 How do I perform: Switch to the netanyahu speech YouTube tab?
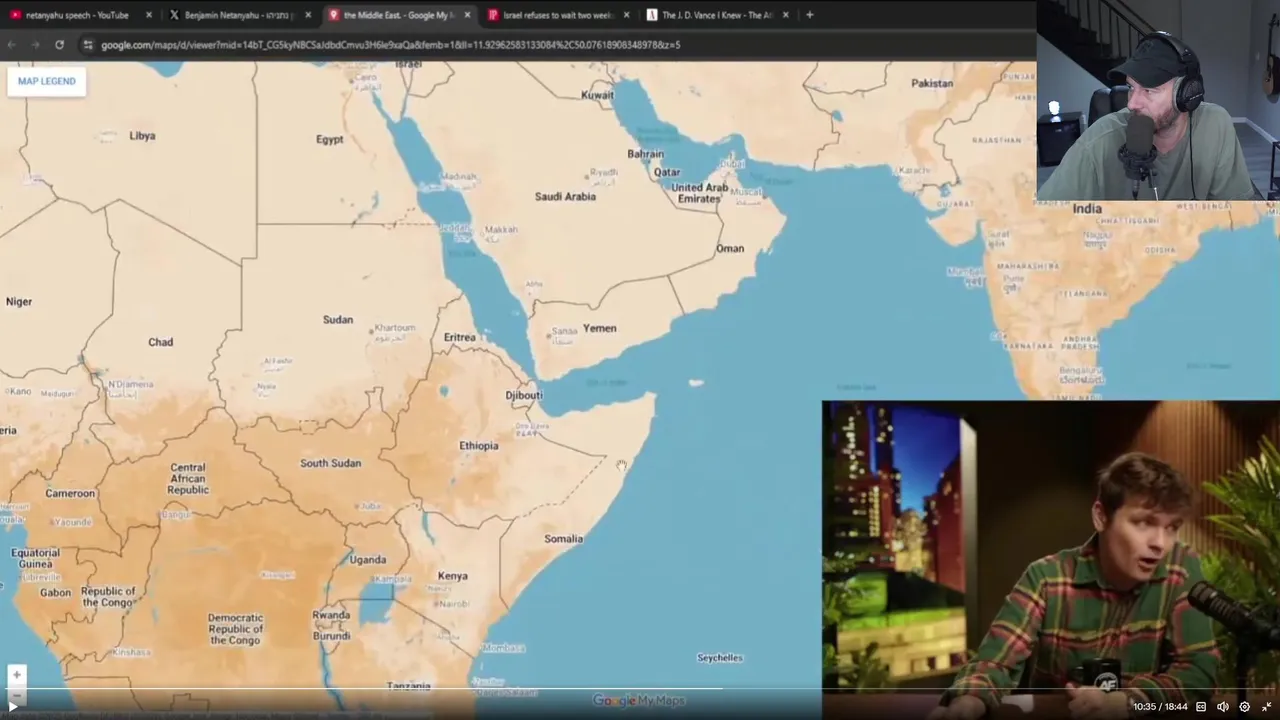(77, 15)
